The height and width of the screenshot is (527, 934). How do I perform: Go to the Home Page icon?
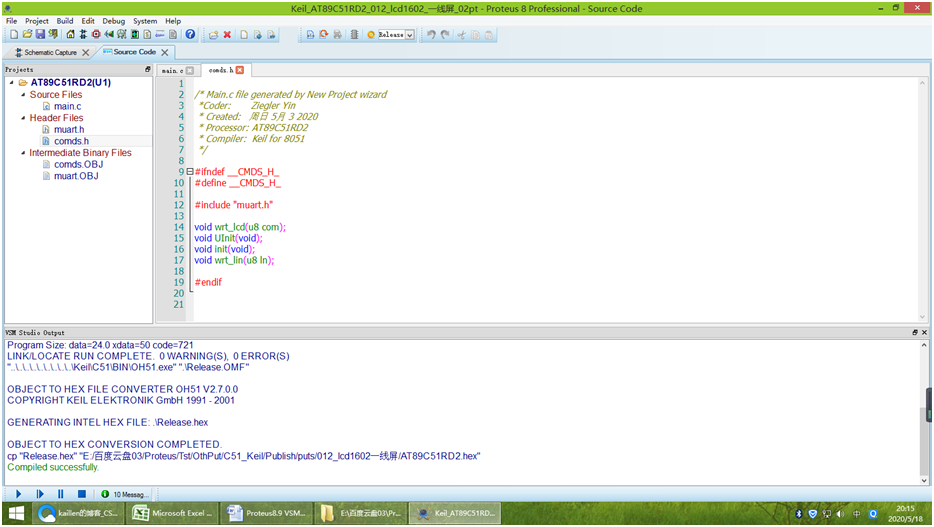click(x=70, y=35)
